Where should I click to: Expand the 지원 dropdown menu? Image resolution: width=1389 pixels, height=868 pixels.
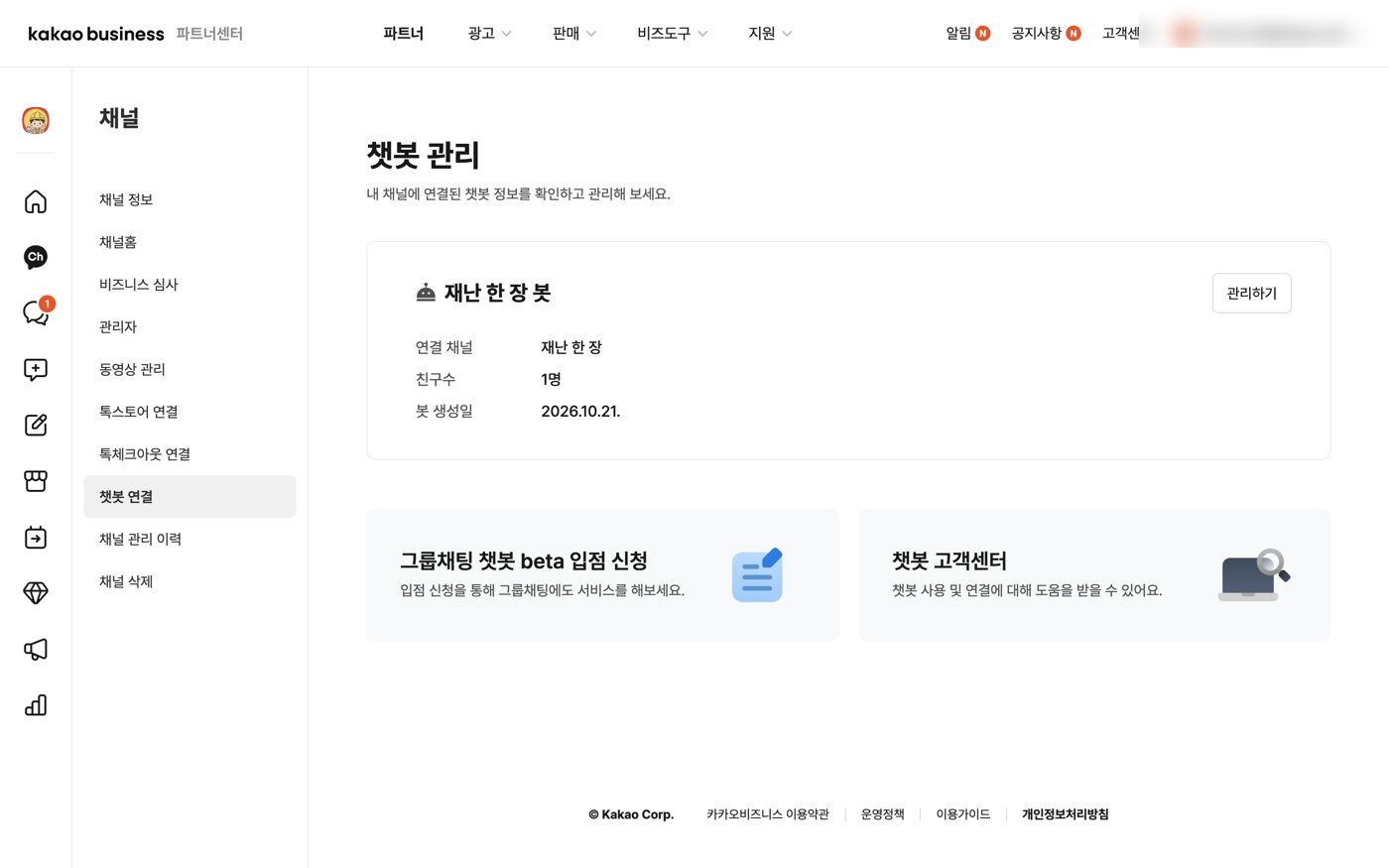tap(770, 34)
